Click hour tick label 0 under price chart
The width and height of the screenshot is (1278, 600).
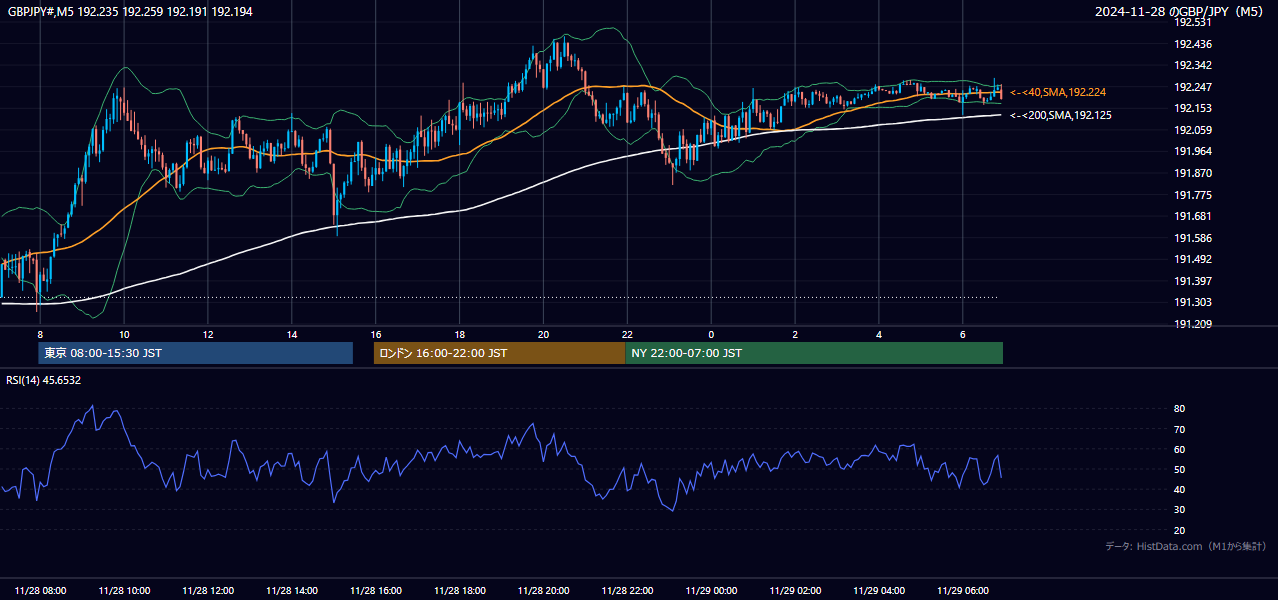point(711,334)
